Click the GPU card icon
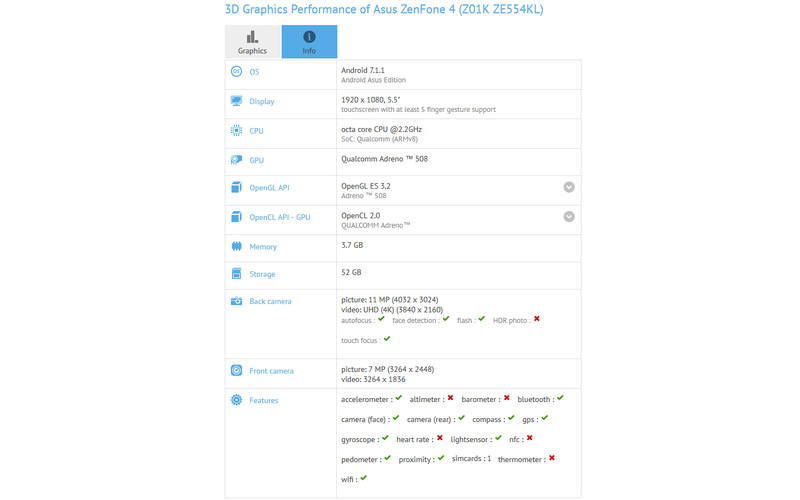 (x=236, y=160)
